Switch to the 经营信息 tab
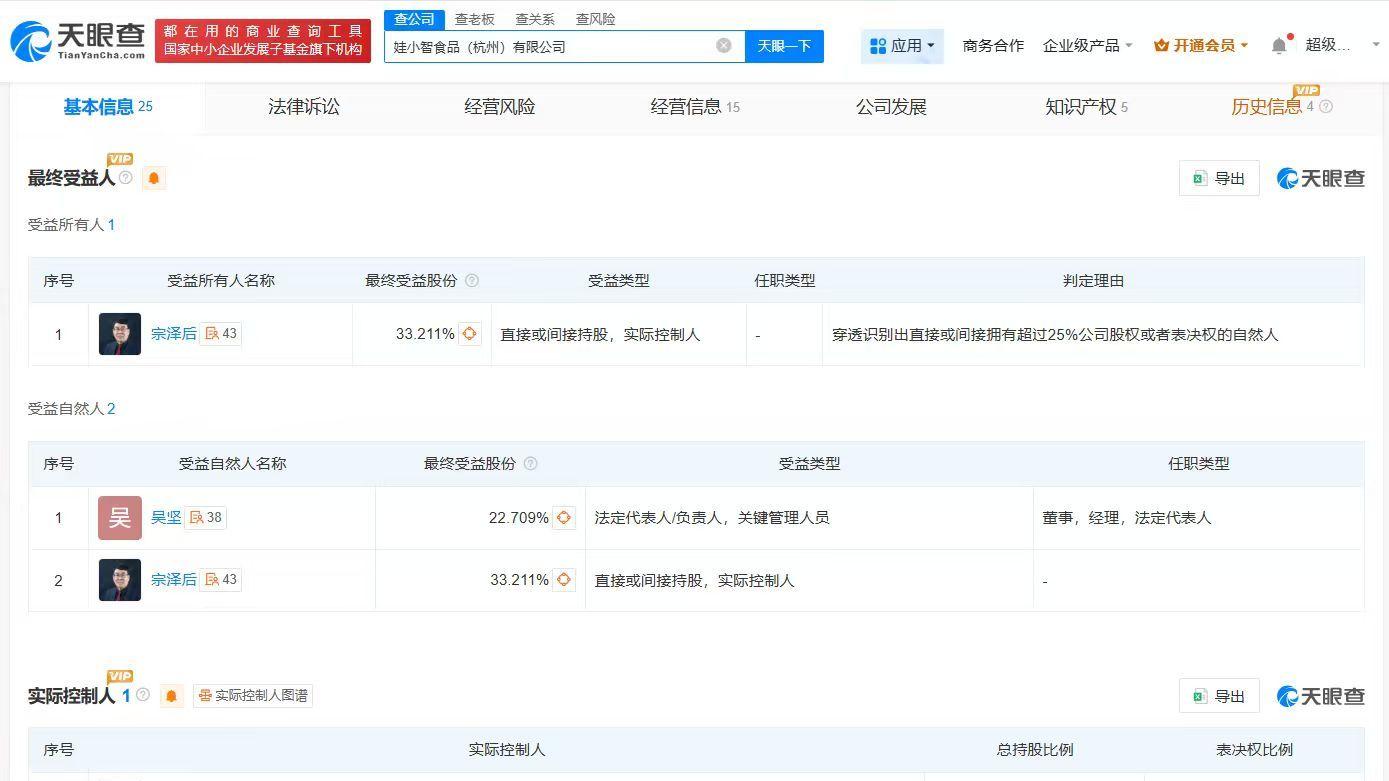Screen dimensions: 1389x781 (x=695, y=107)
